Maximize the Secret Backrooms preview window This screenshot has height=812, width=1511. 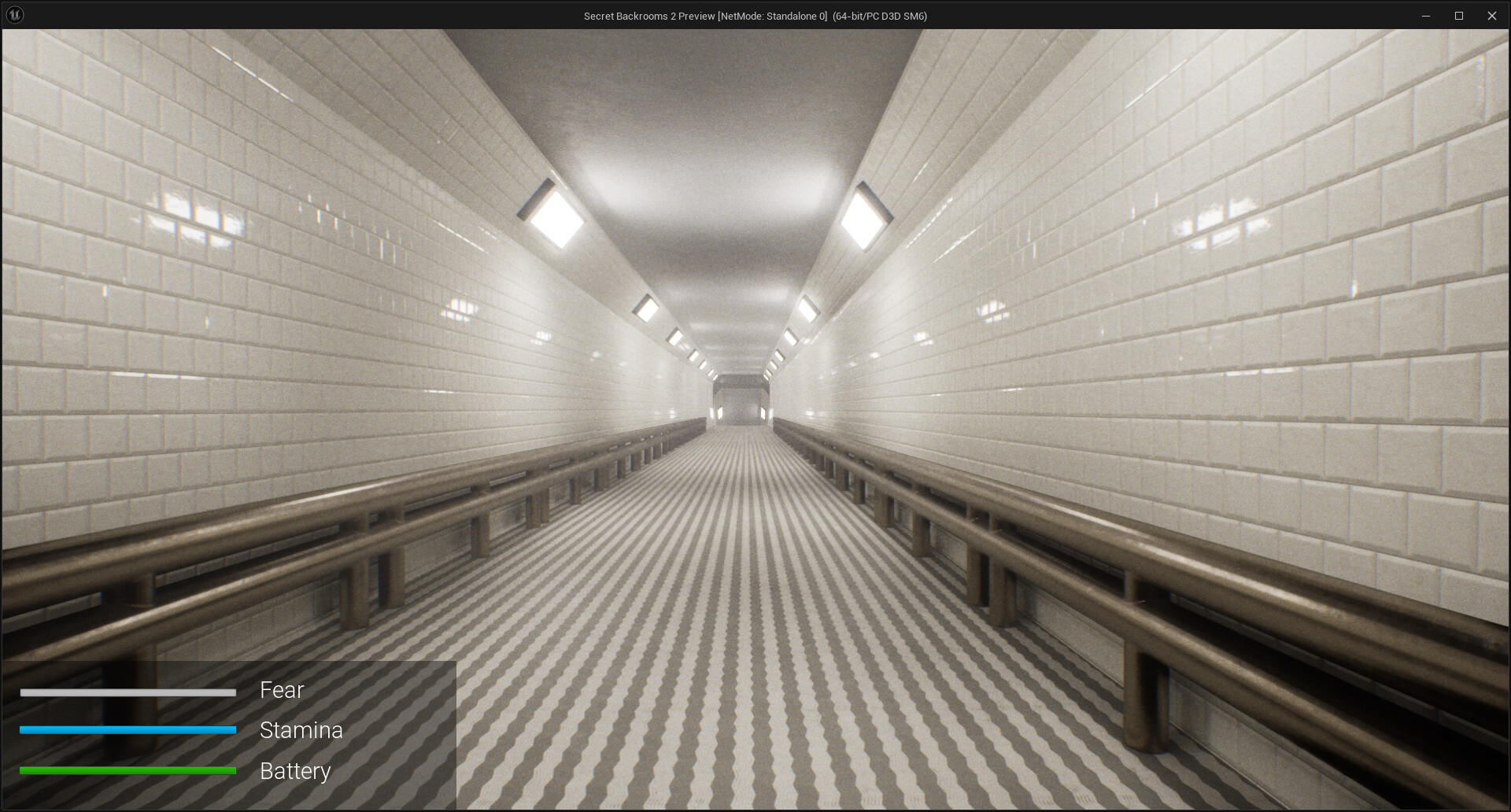[1458, 16]
